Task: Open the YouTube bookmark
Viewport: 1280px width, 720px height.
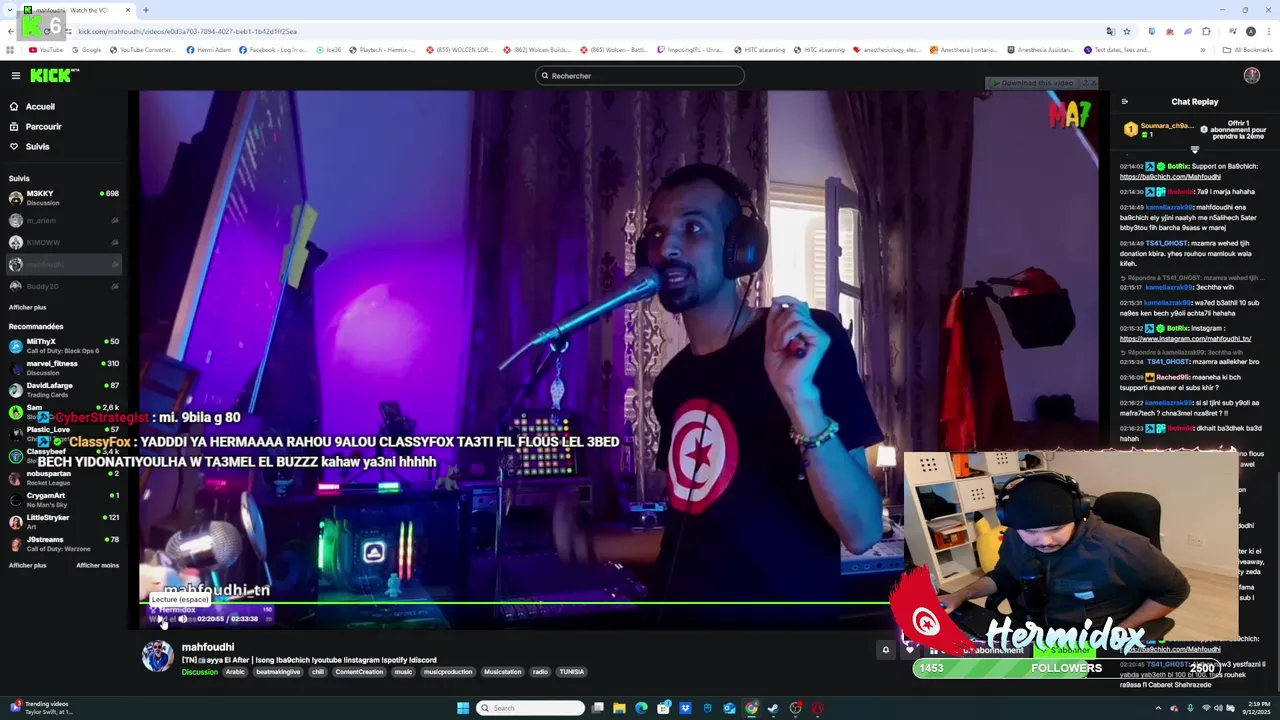Action: click(x=46, y=50)
